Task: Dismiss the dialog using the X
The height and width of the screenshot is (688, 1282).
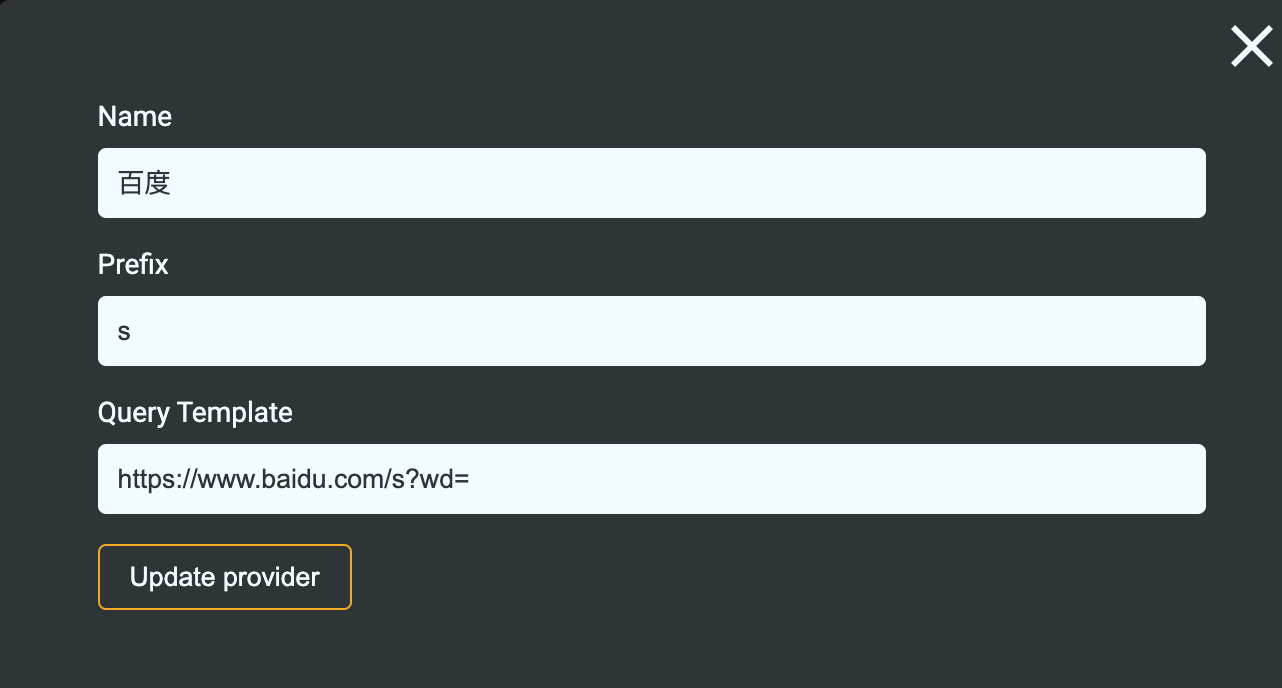Action: (1251, 47)
